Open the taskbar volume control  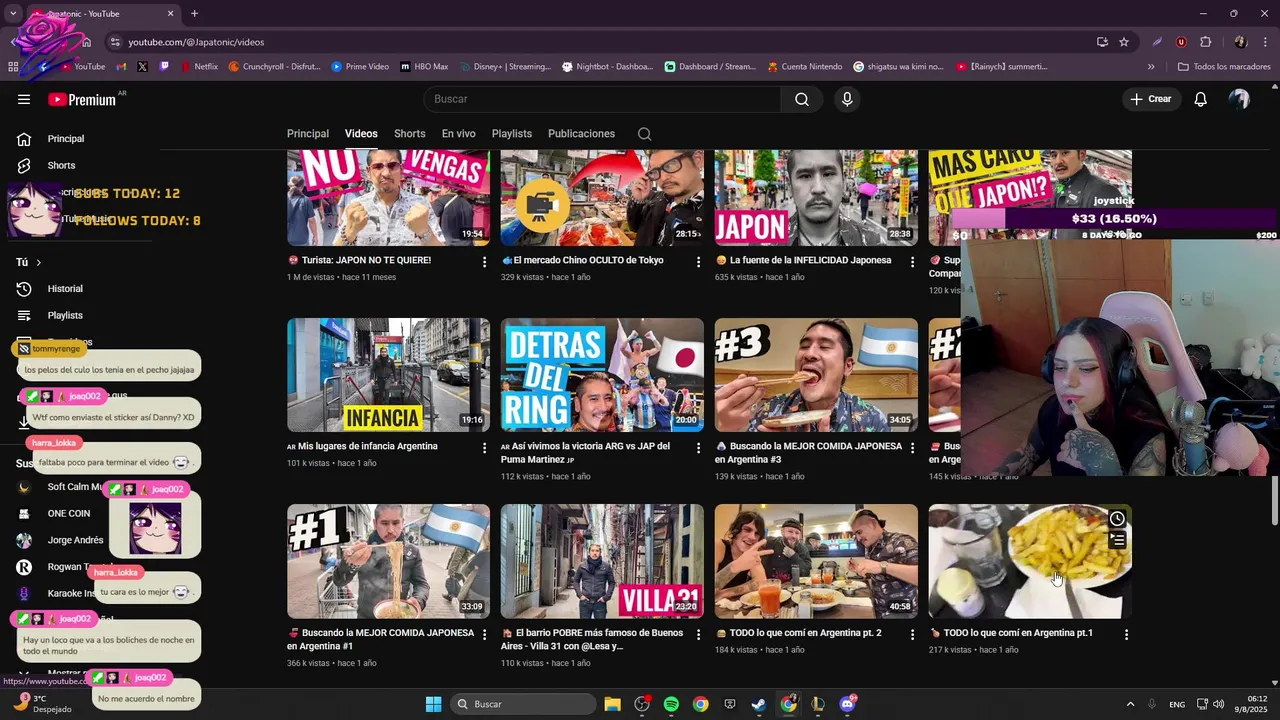pyautogui.click(x=1218, y=704)
